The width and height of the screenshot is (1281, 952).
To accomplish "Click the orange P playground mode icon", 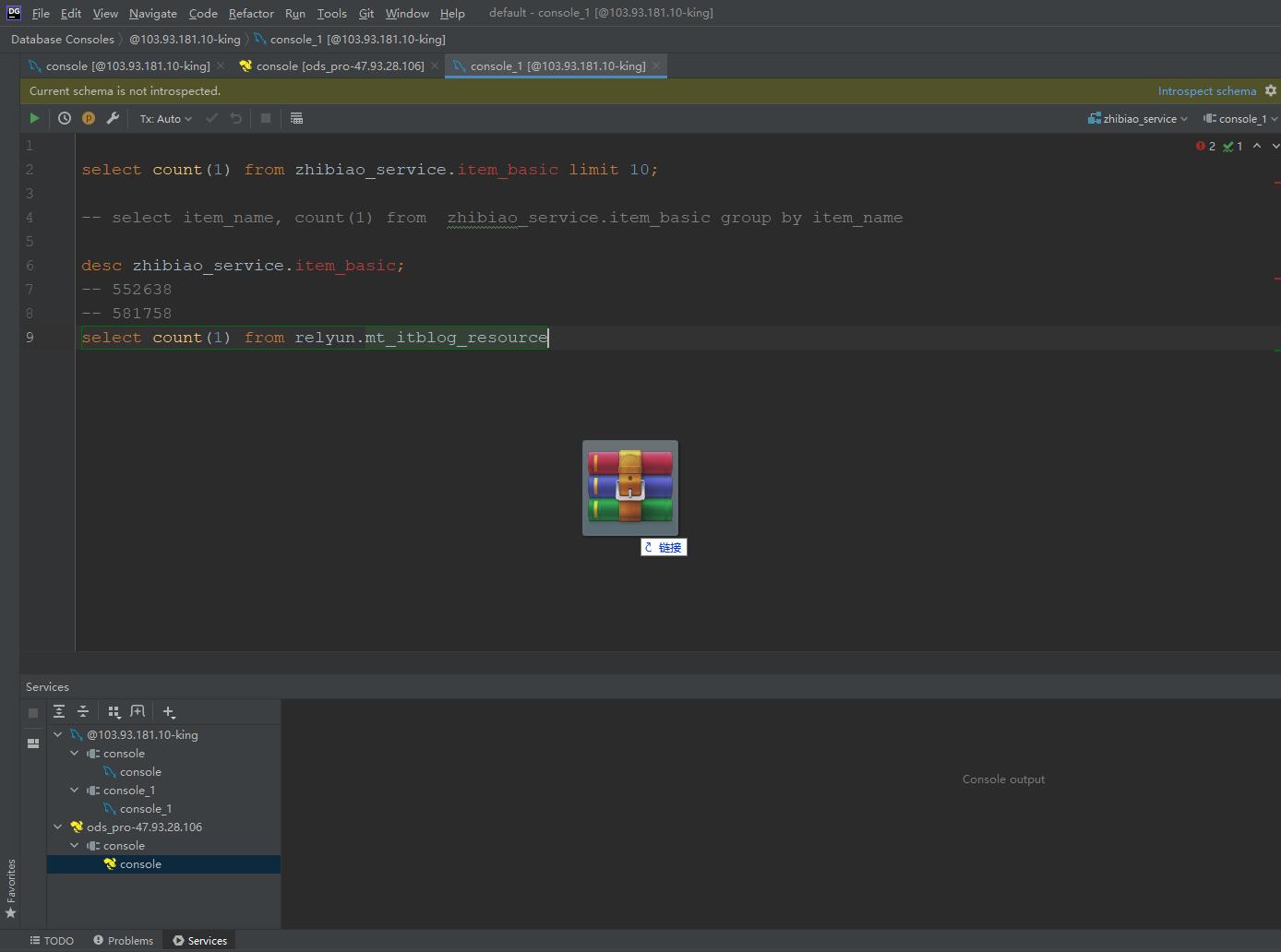I will [x=89, y=118].
